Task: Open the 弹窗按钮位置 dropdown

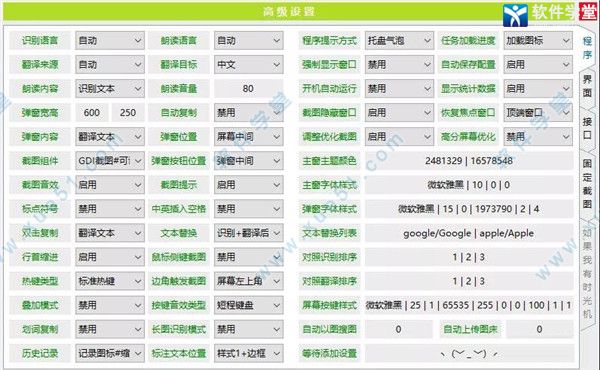Action: pyautogui.click(x=249, y=161)
